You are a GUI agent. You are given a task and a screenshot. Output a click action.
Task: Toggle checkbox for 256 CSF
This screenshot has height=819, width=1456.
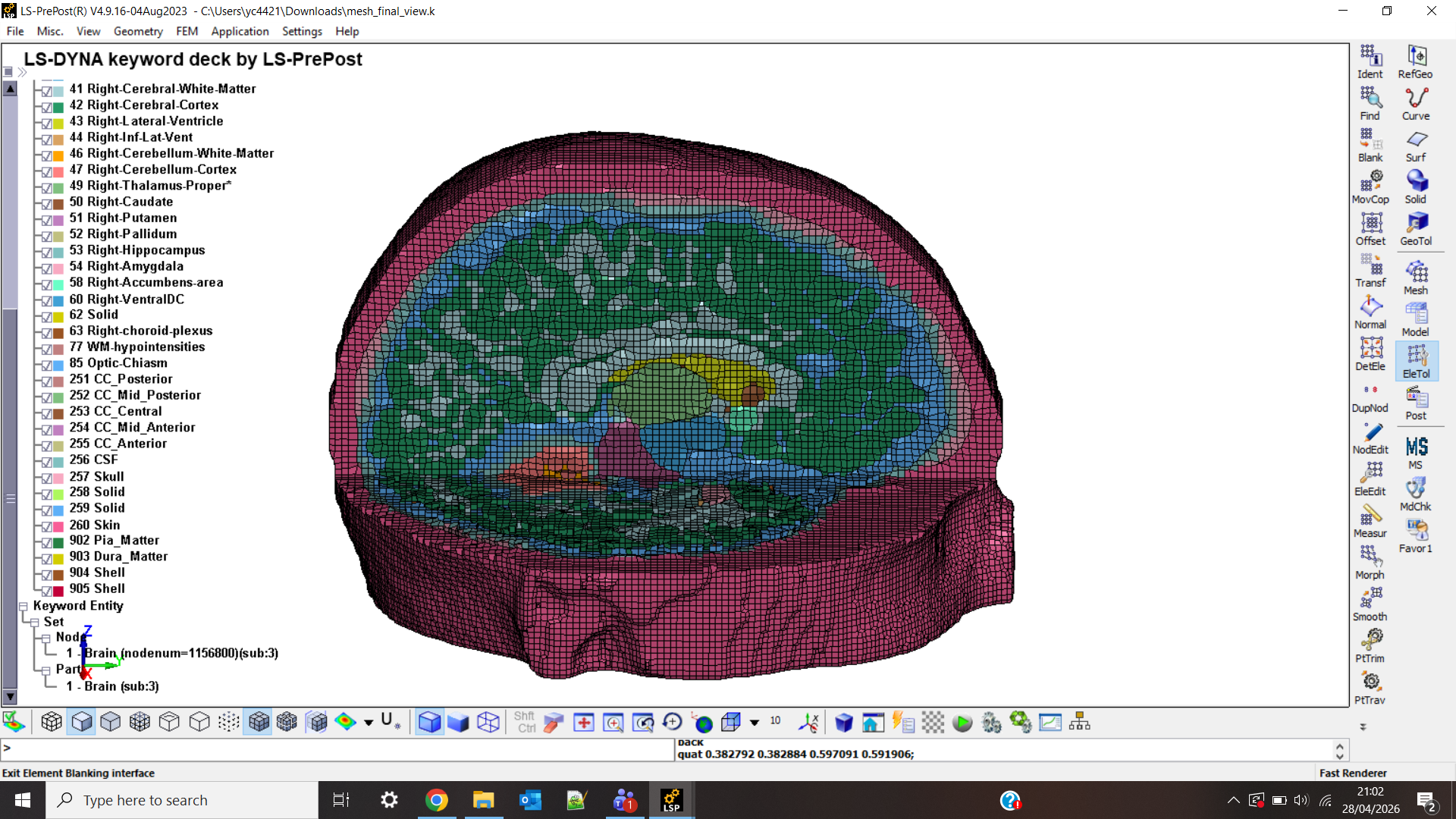point(47,461)
